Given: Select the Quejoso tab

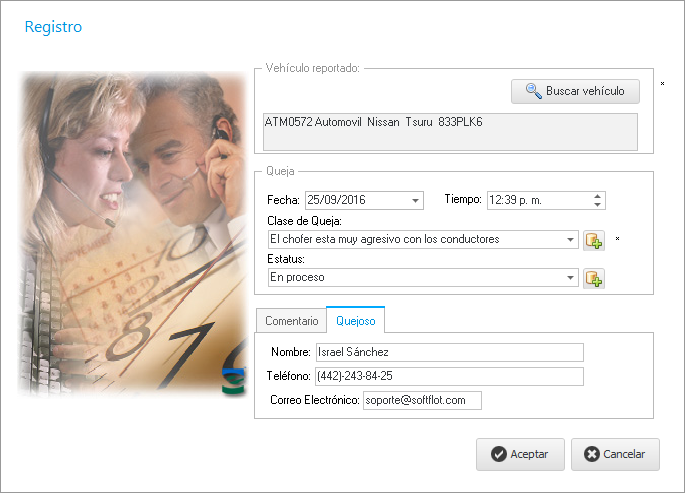Looking at the screenshot, I should pos(356,321).
